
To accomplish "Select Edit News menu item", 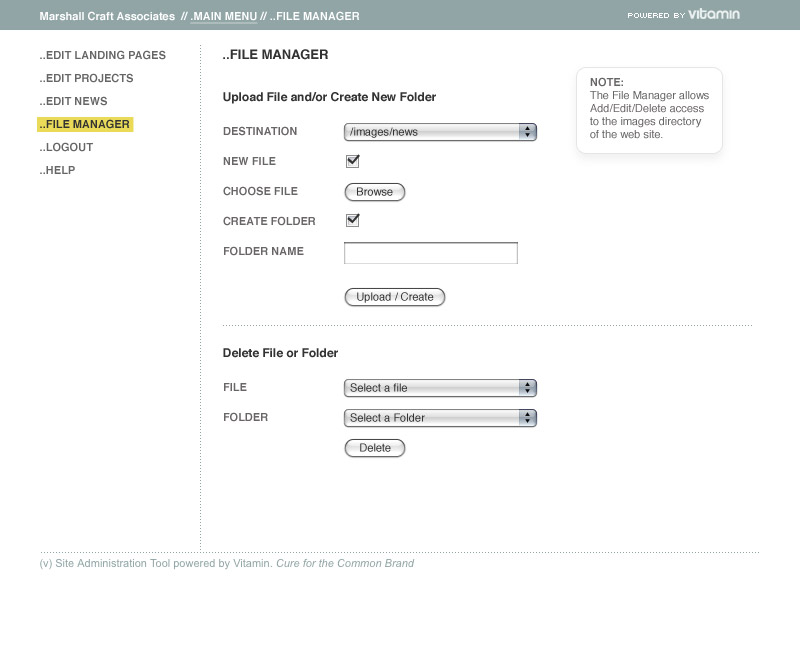I will pyautogui.click(x=74, y=101).
